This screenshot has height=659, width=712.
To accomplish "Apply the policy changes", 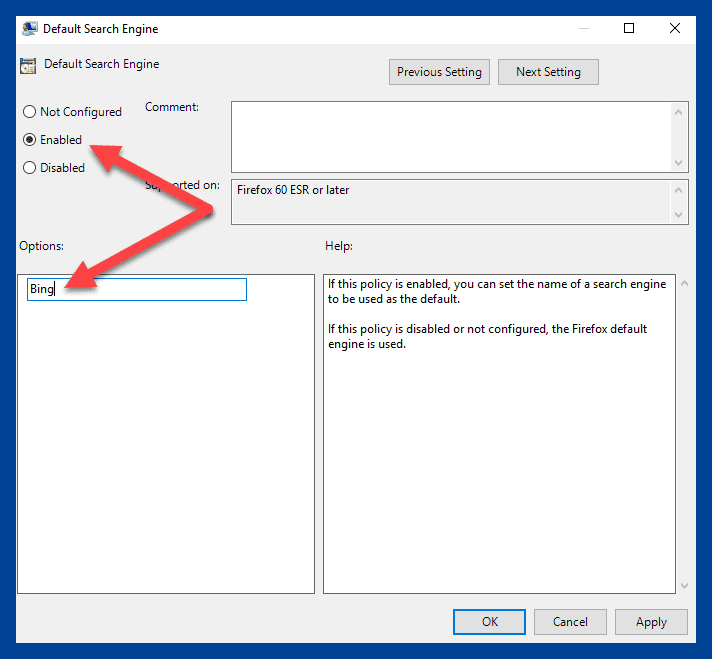I will [651, 622].
